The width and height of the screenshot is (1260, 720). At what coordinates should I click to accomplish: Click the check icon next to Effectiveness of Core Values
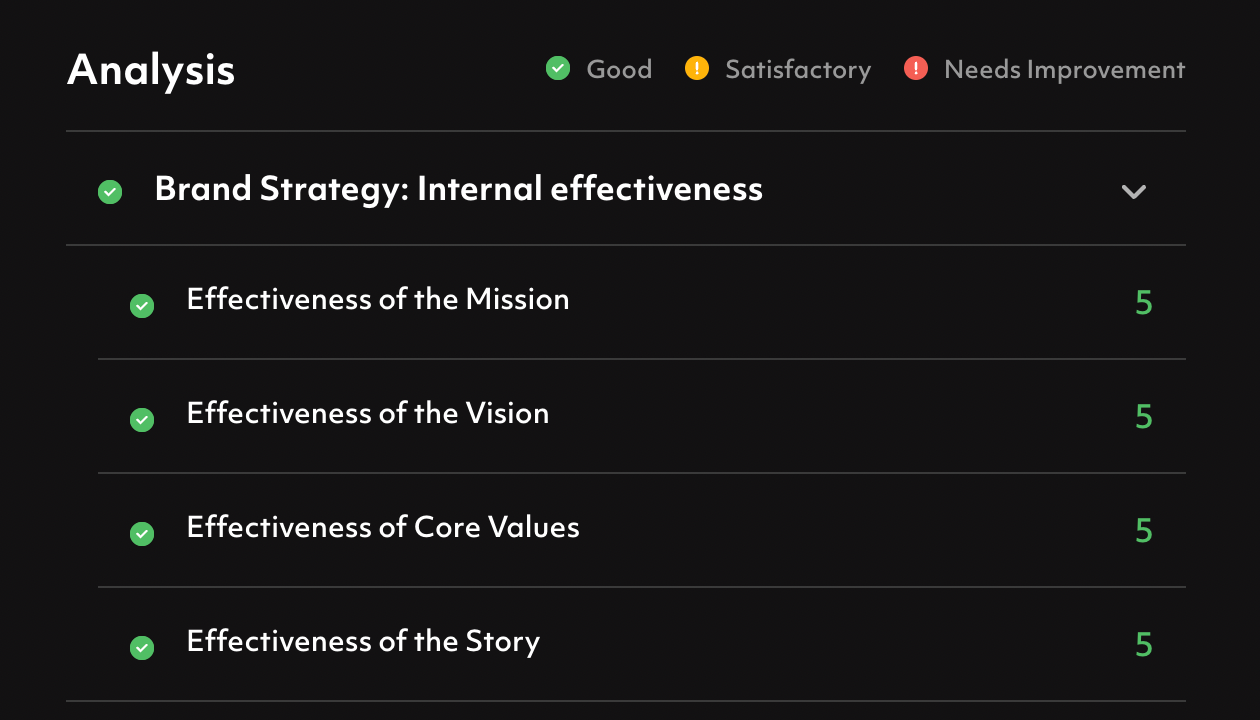142,534
